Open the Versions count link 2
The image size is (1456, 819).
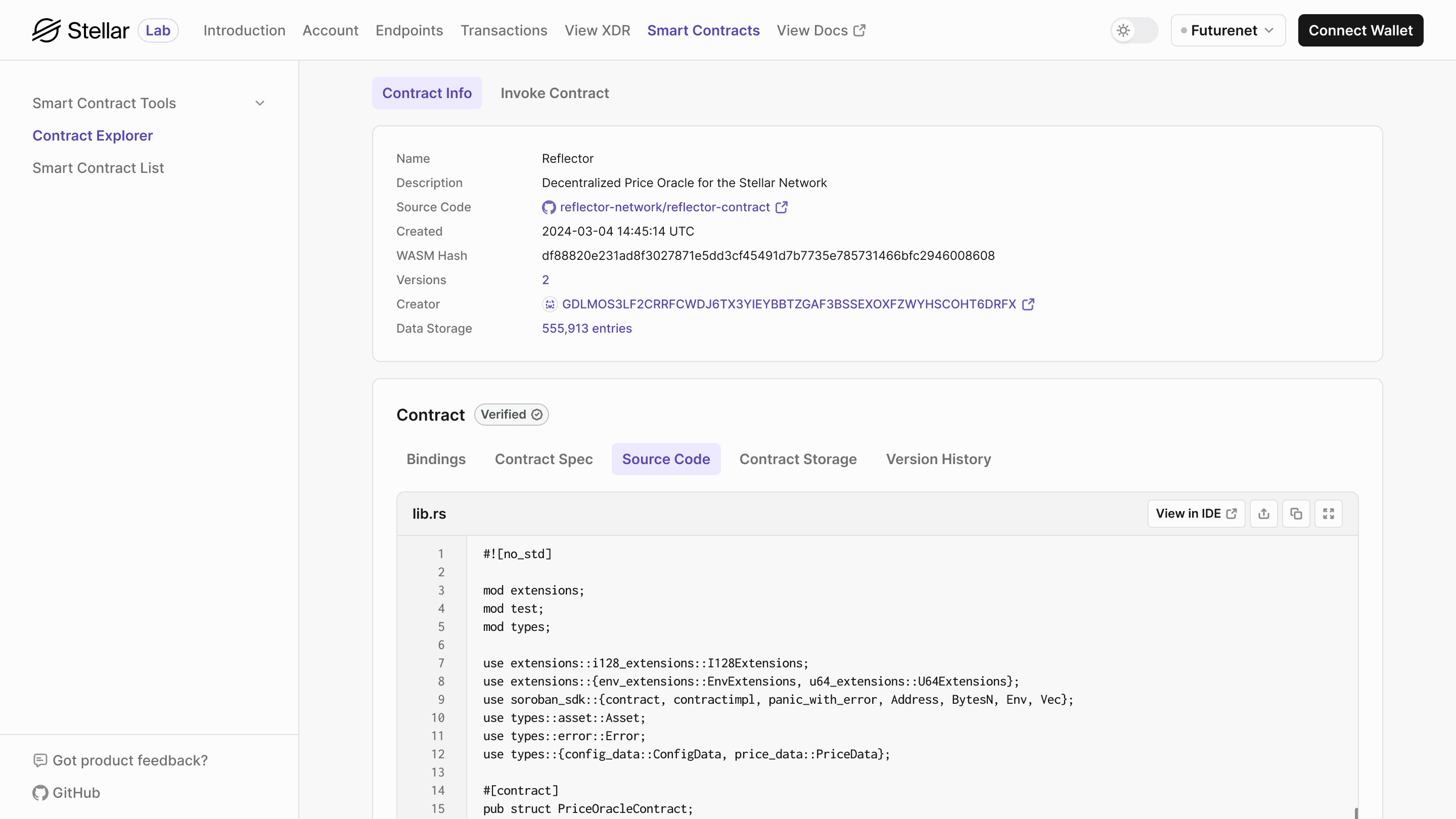point(545,280)
